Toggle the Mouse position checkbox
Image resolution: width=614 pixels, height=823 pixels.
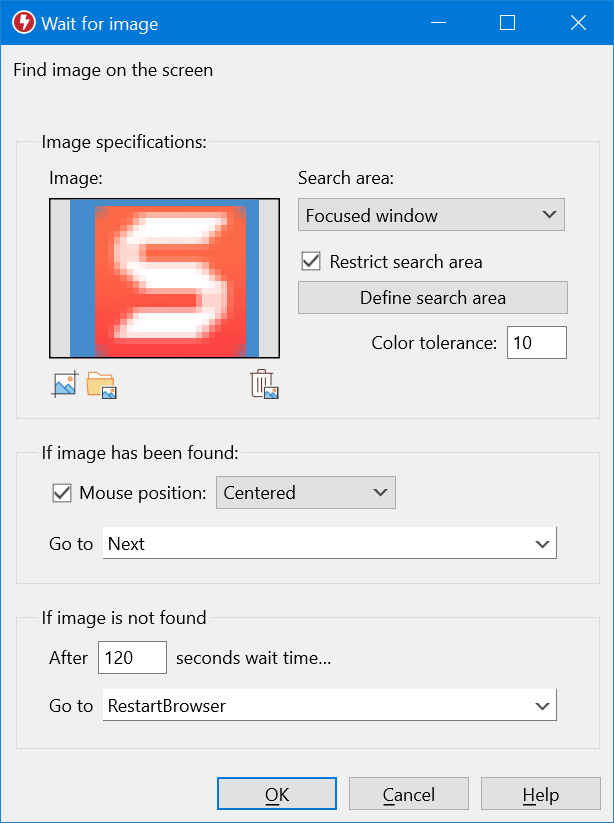pyautogui.click(x=61, y=492)
